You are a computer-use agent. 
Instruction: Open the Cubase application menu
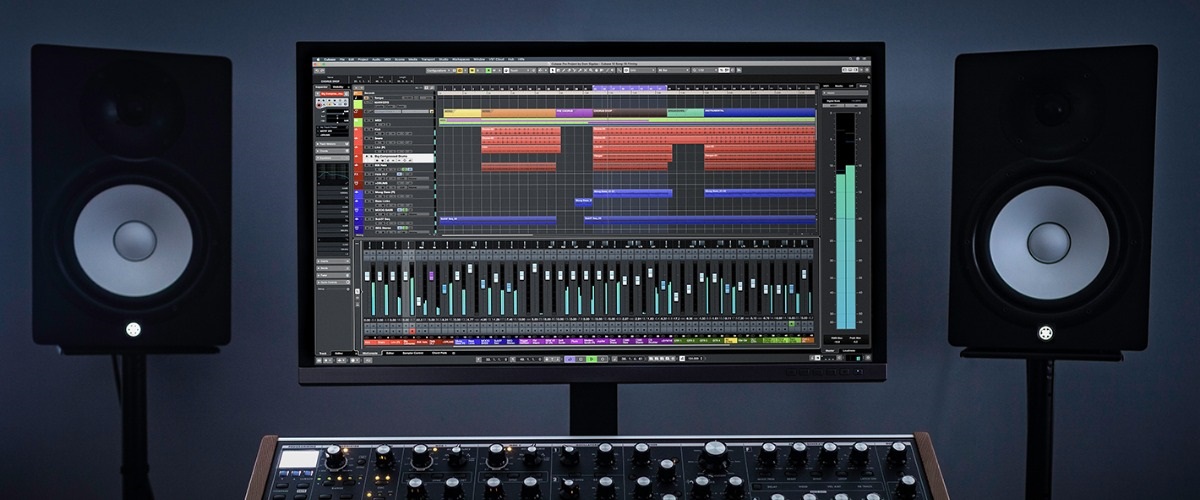328,59
